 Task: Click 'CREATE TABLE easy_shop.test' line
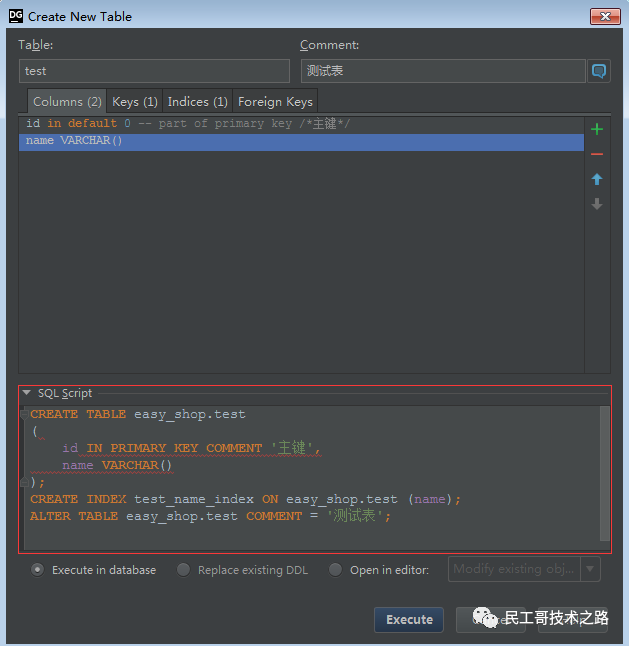138,414
